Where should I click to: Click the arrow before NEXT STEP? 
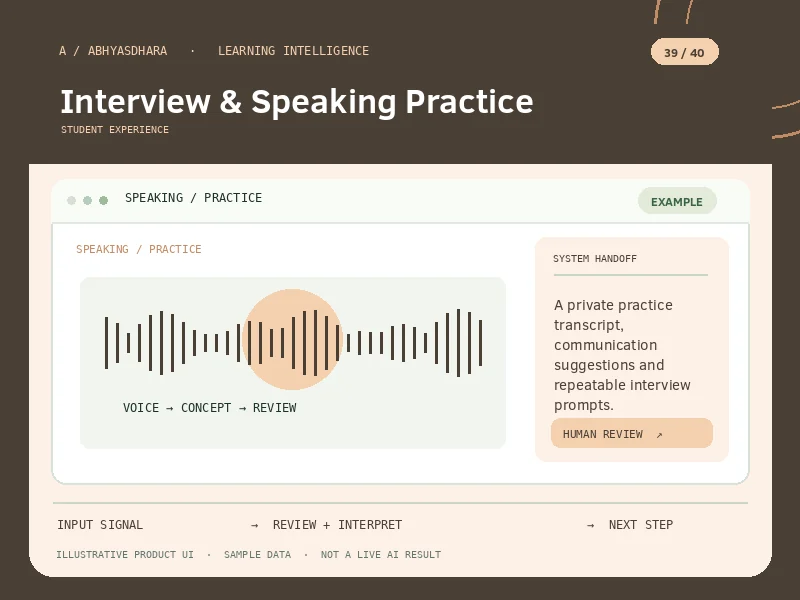pos(590,525)
